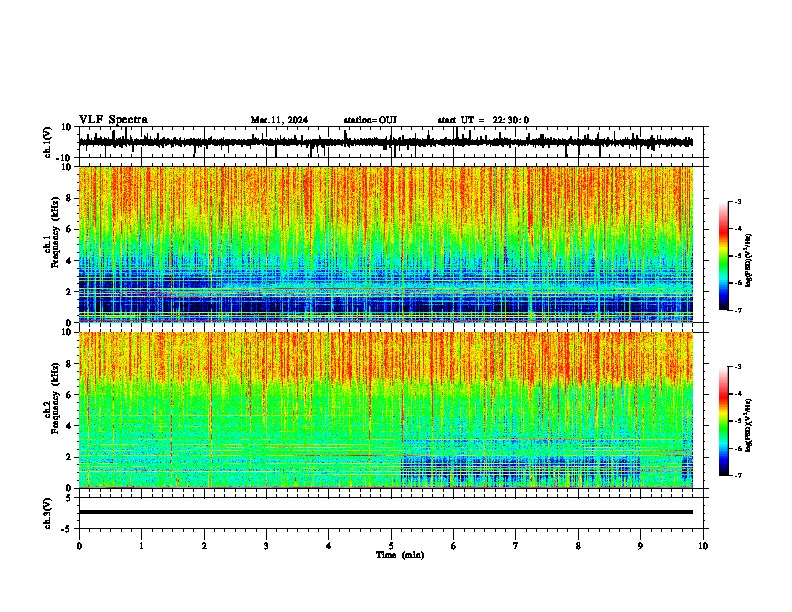Click the "3" tick on the Time axis
This screenshot has width=792, height=612.
click(x=266, y=546)
